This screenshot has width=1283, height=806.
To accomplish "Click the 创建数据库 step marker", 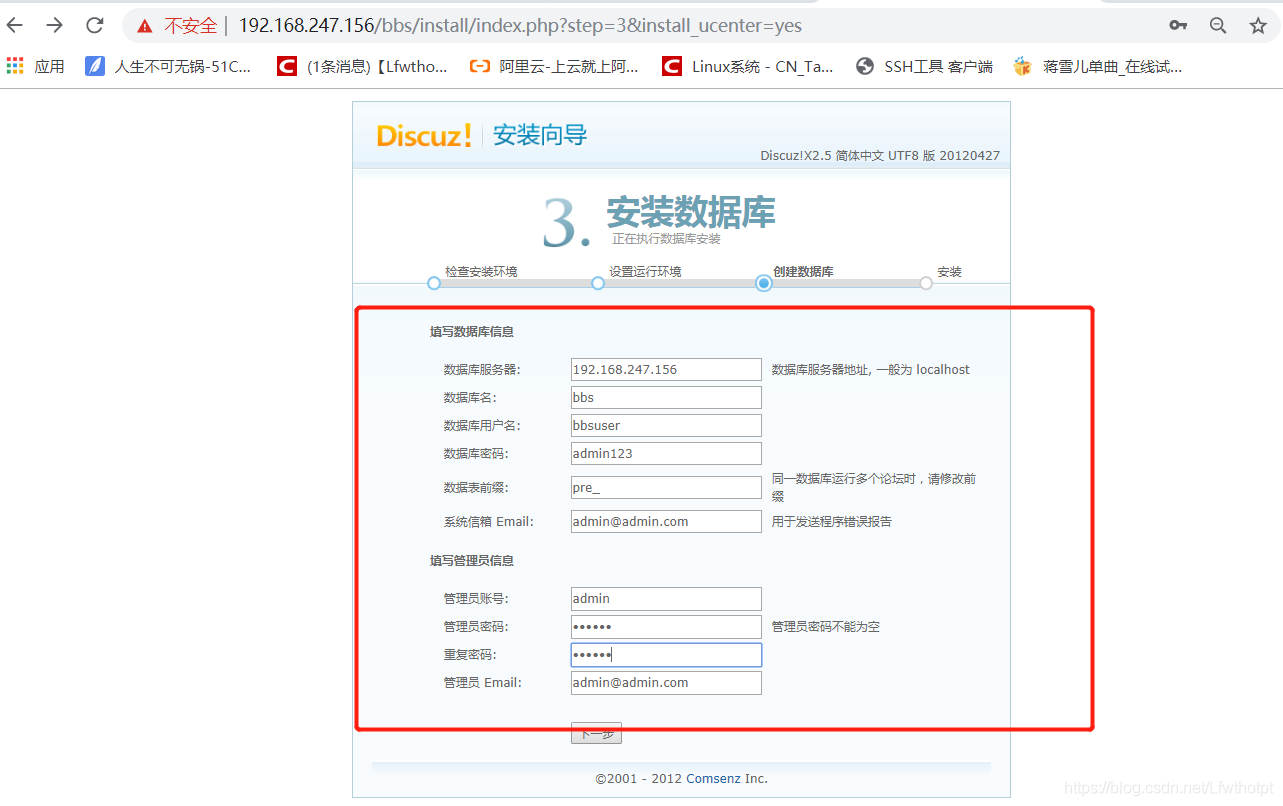I will 764,283.
